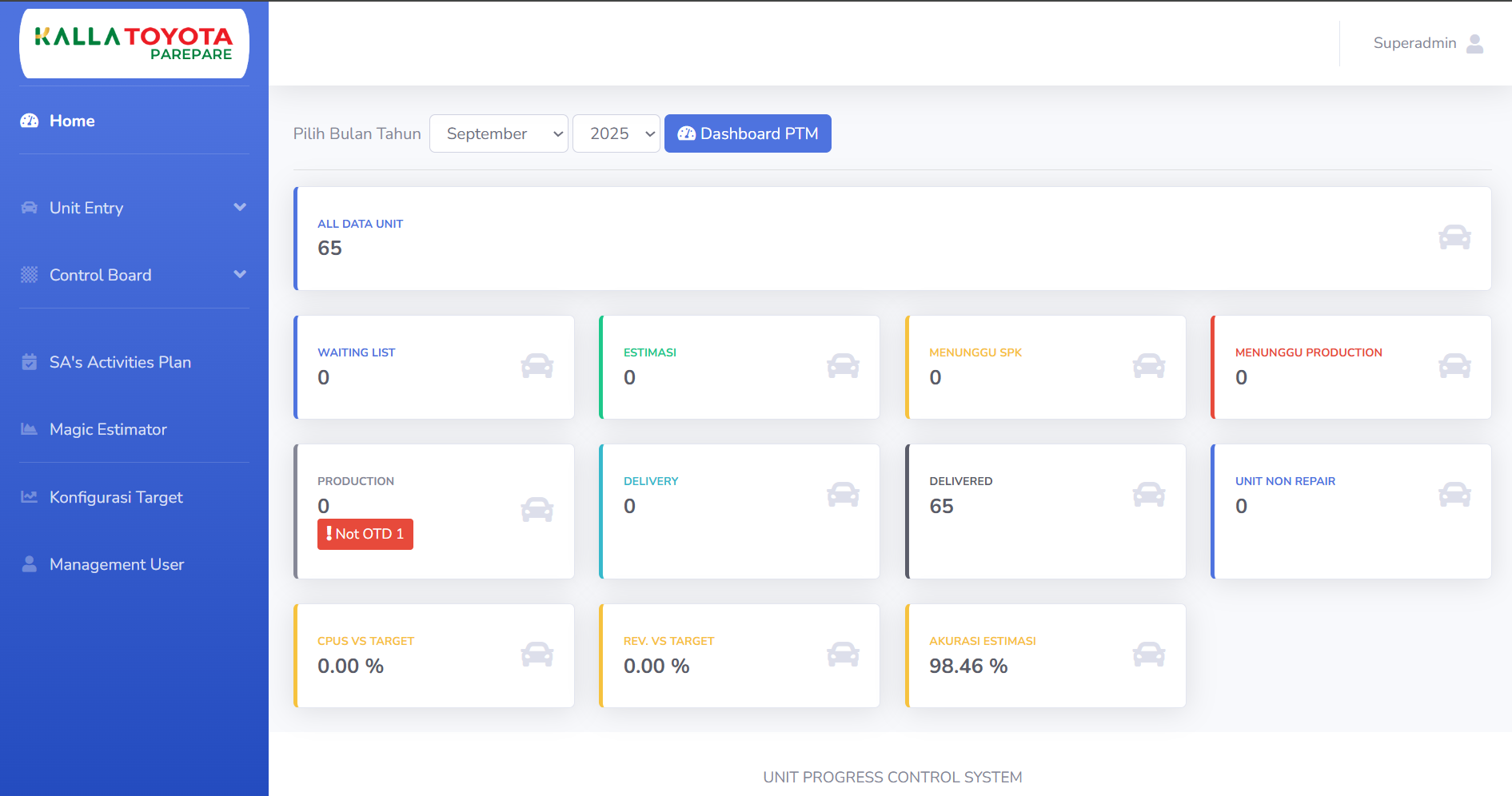Open Konfigurasi Target menu item
Viewport: 1512px width, 796px height.
click(116, 497)
